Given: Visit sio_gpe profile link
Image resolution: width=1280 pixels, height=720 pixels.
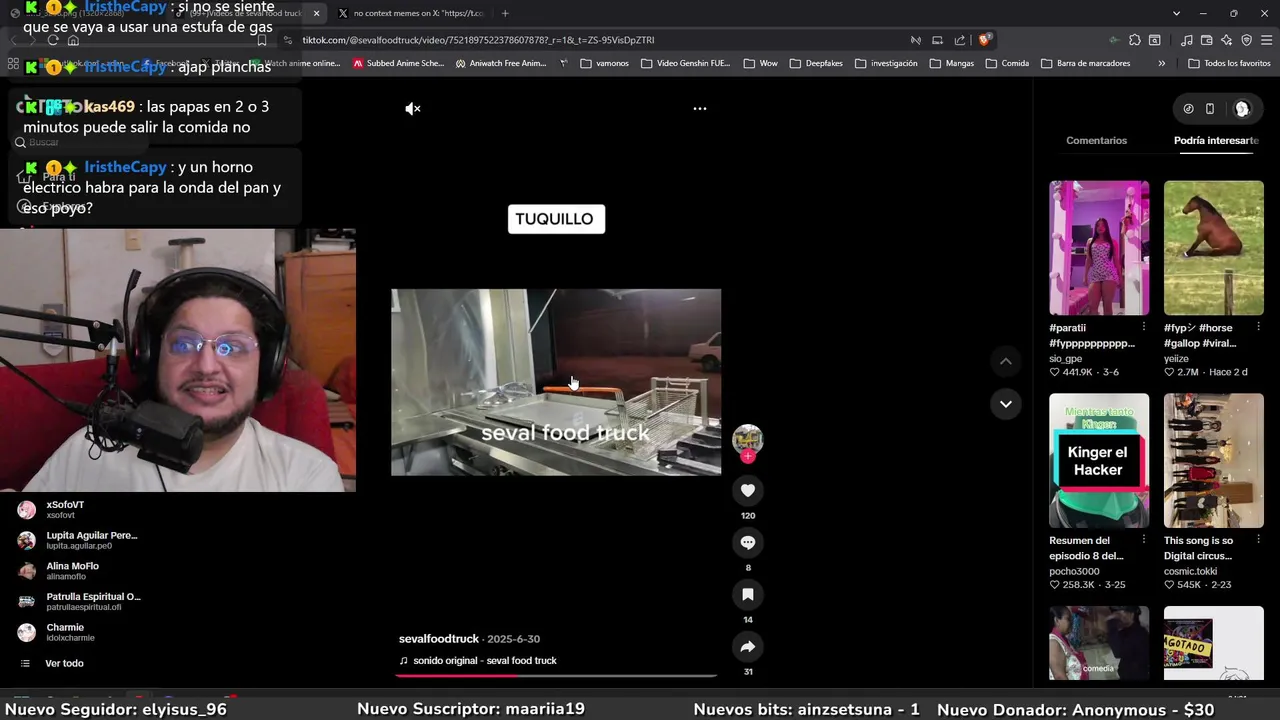Looking at the screenshot, I should 1065,358.
